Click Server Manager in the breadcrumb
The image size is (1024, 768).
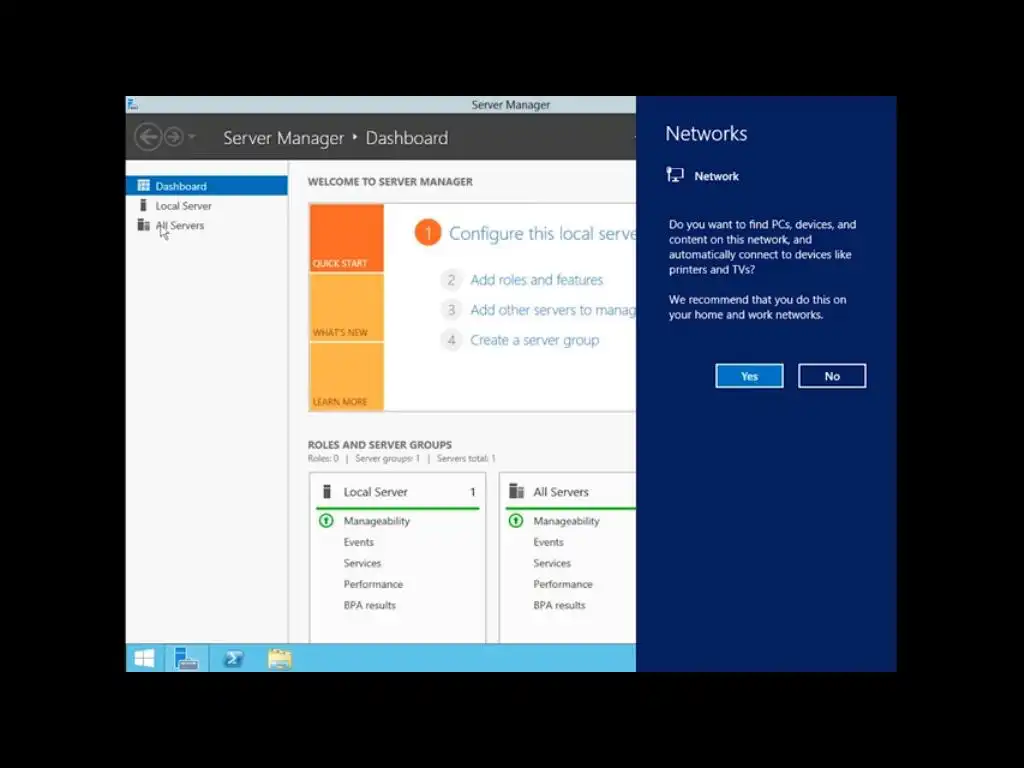click(x=283, y=138)
